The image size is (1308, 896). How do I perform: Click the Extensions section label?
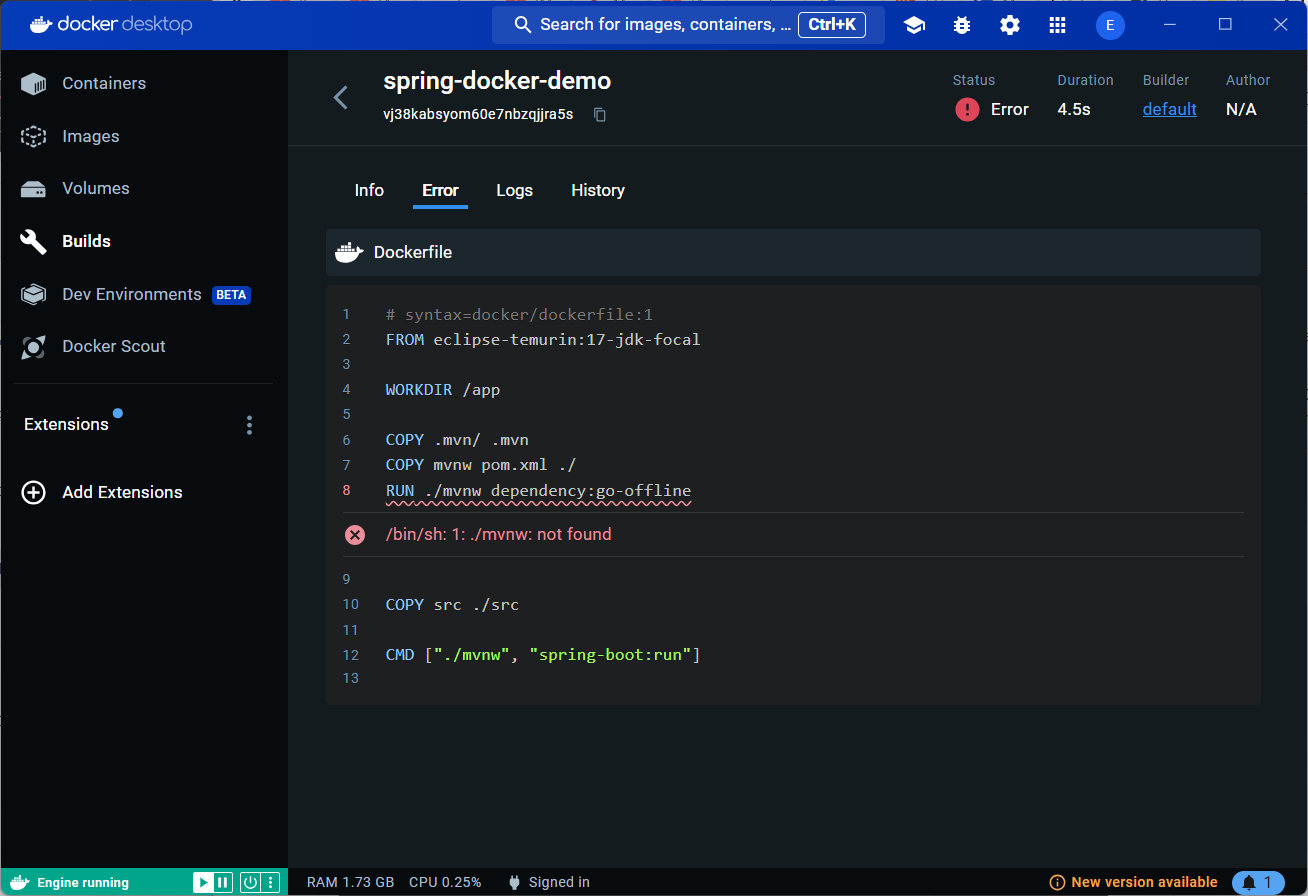66,424
